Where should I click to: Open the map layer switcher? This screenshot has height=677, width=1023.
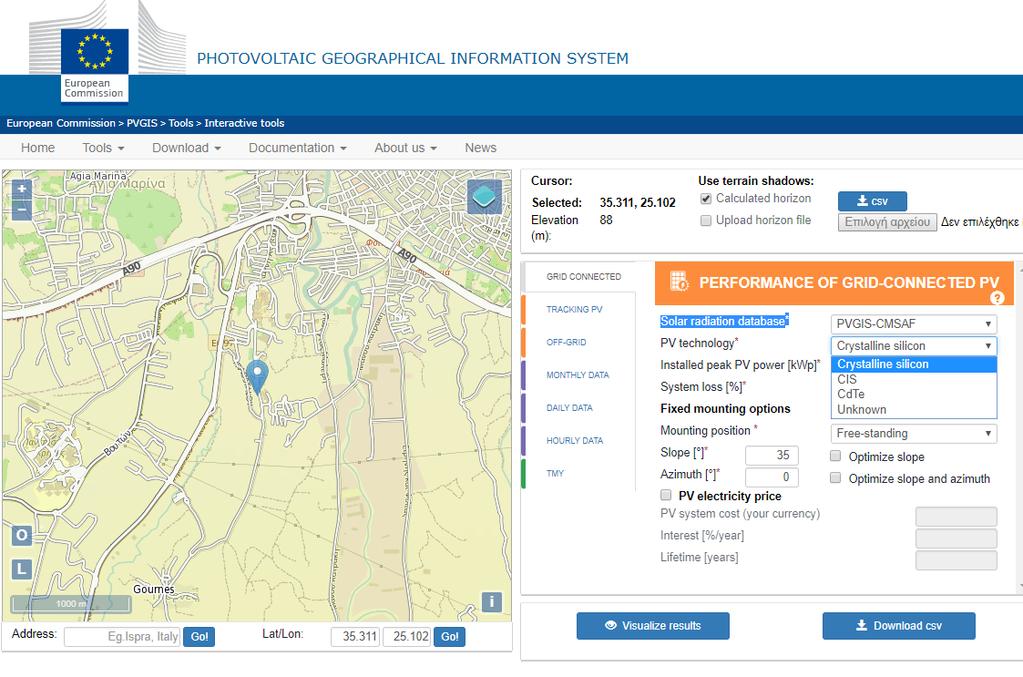pyautogui.click(x=484, y=196)
